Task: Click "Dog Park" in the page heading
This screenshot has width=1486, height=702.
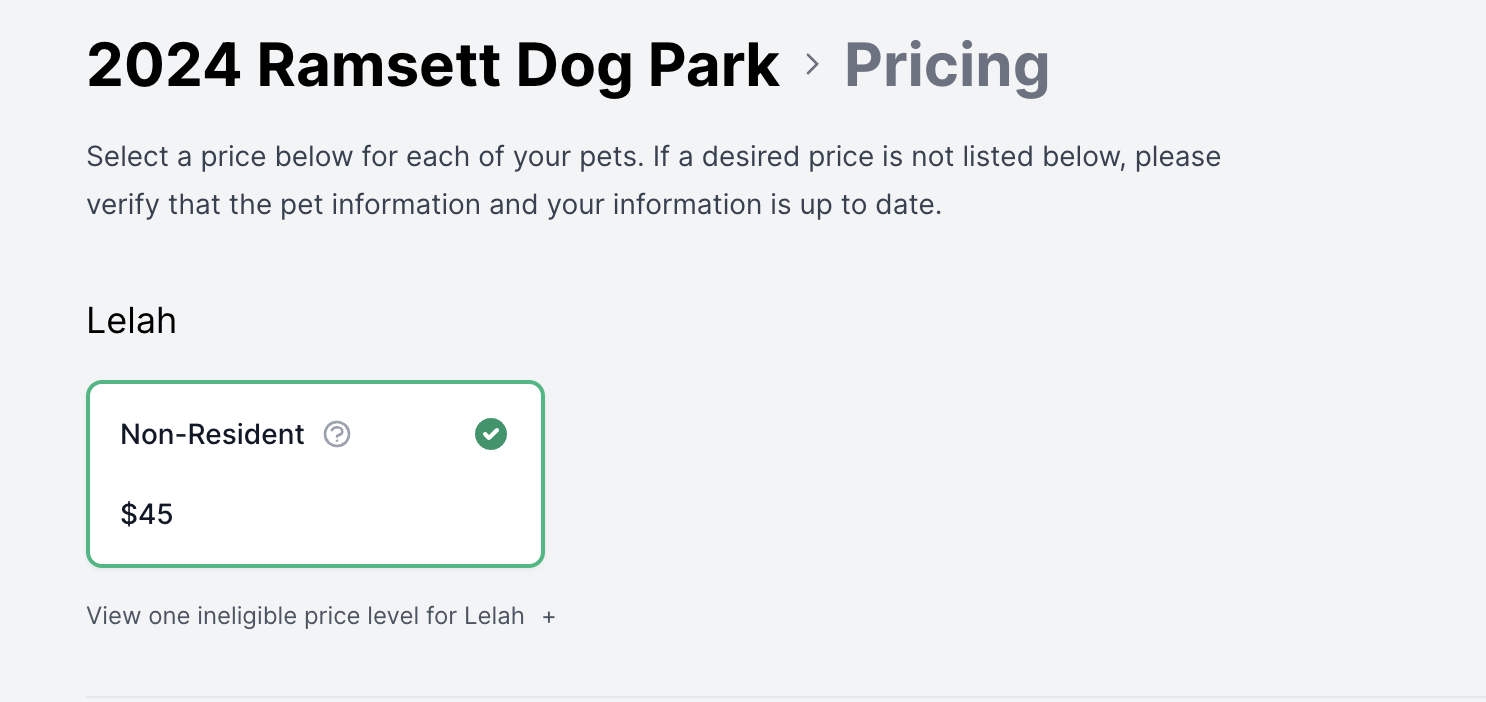Action: (x=648, y=65)
